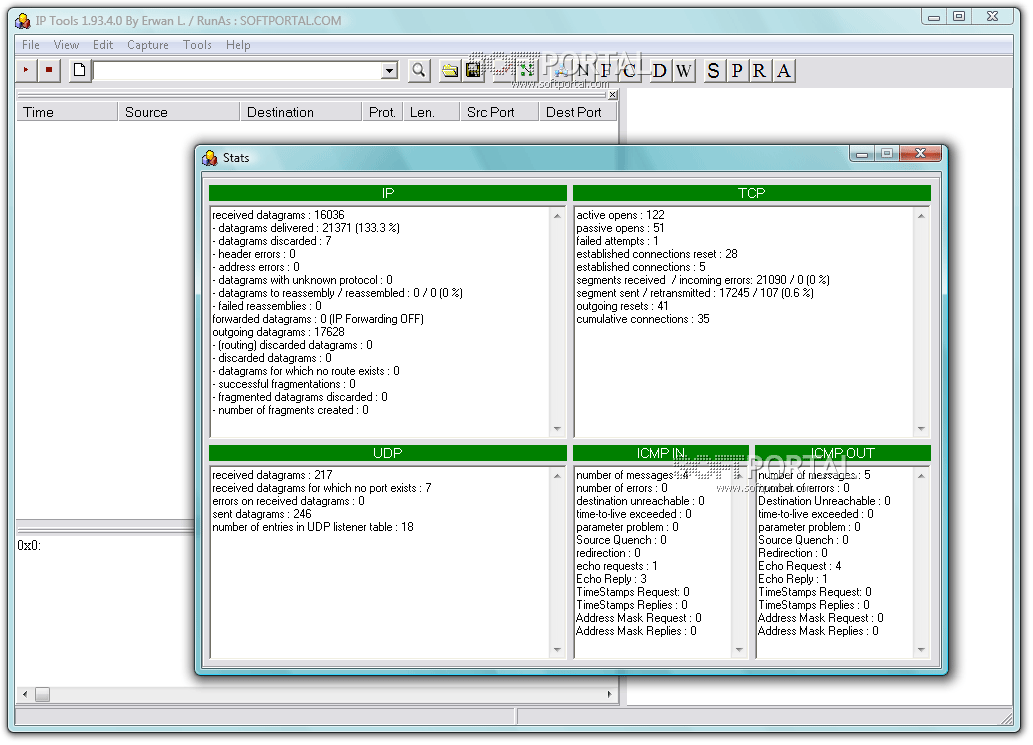Click the Prot. column header
Image resolution: width=1033 pixels, height=745 pixels.
[x=382, y=113]
